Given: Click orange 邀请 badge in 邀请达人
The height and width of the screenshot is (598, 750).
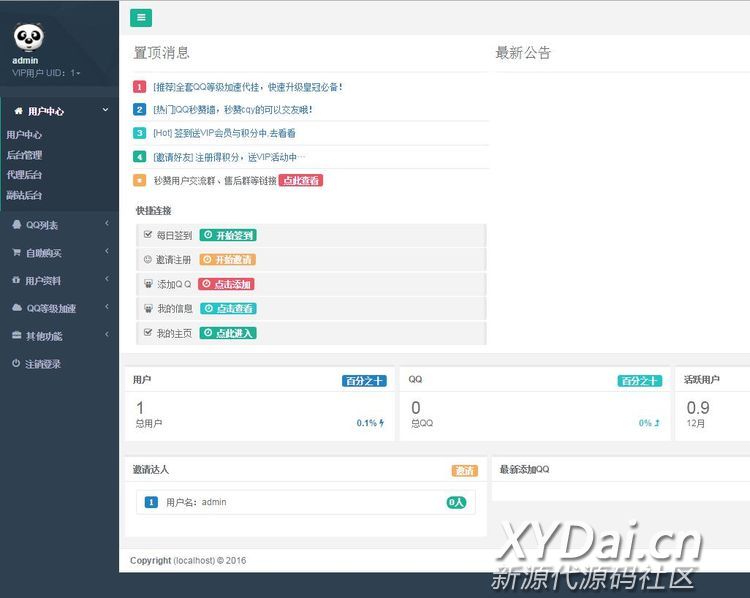Looking at the screenshot, I should pos(465,471).
